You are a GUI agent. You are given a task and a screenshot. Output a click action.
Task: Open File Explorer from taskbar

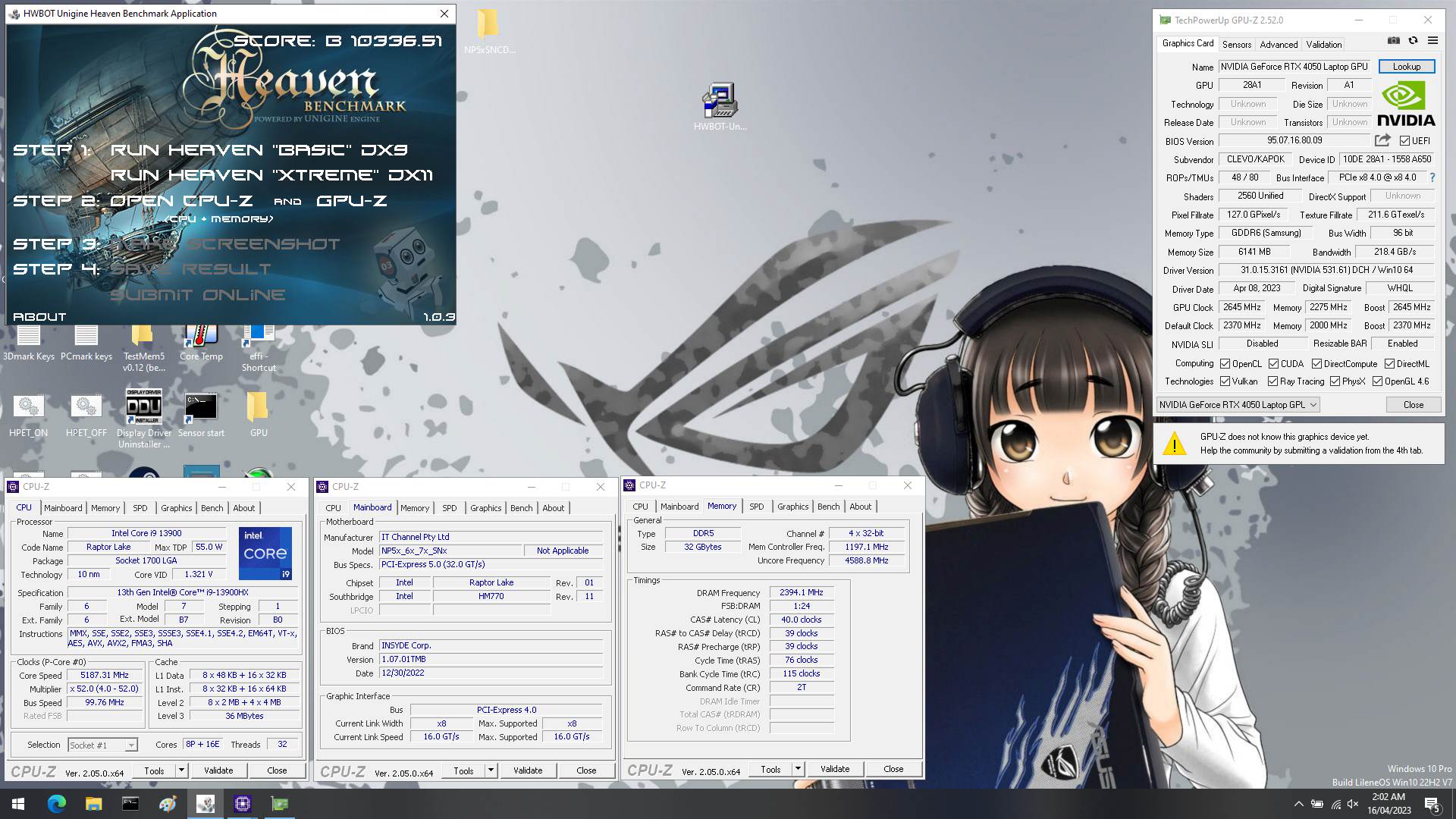pyautogui.click(x=93, y=804)
